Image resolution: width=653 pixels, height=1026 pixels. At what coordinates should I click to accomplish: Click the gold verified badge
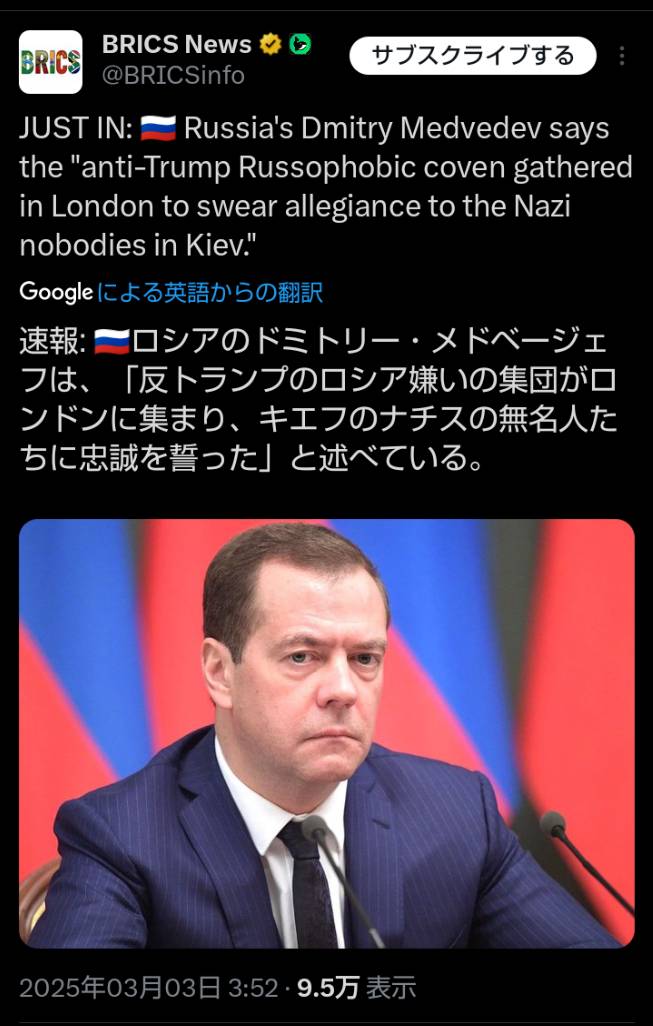tap(270, 44)
